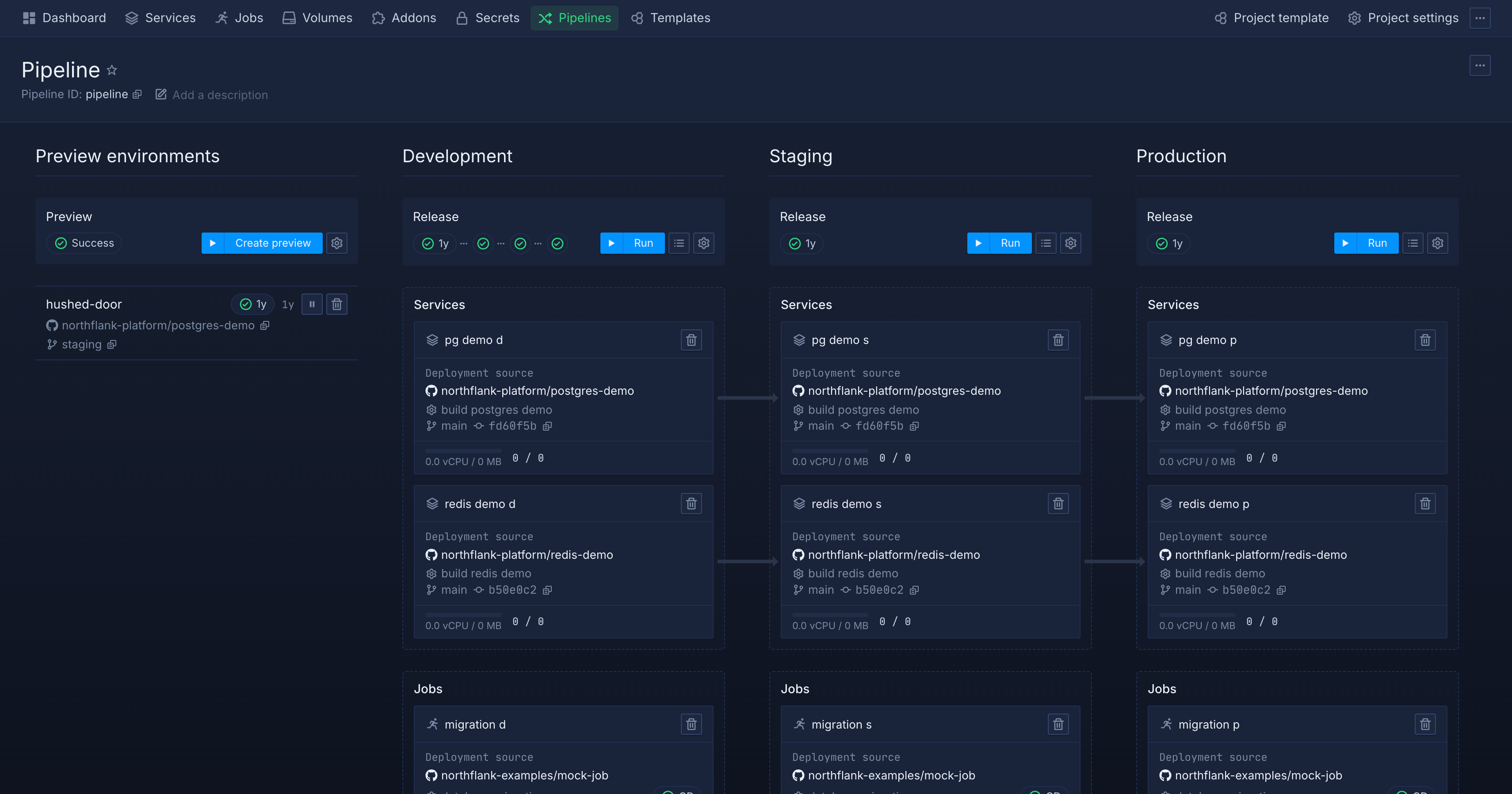
Task: Open the Jobs tab
Action: point(240,18)
